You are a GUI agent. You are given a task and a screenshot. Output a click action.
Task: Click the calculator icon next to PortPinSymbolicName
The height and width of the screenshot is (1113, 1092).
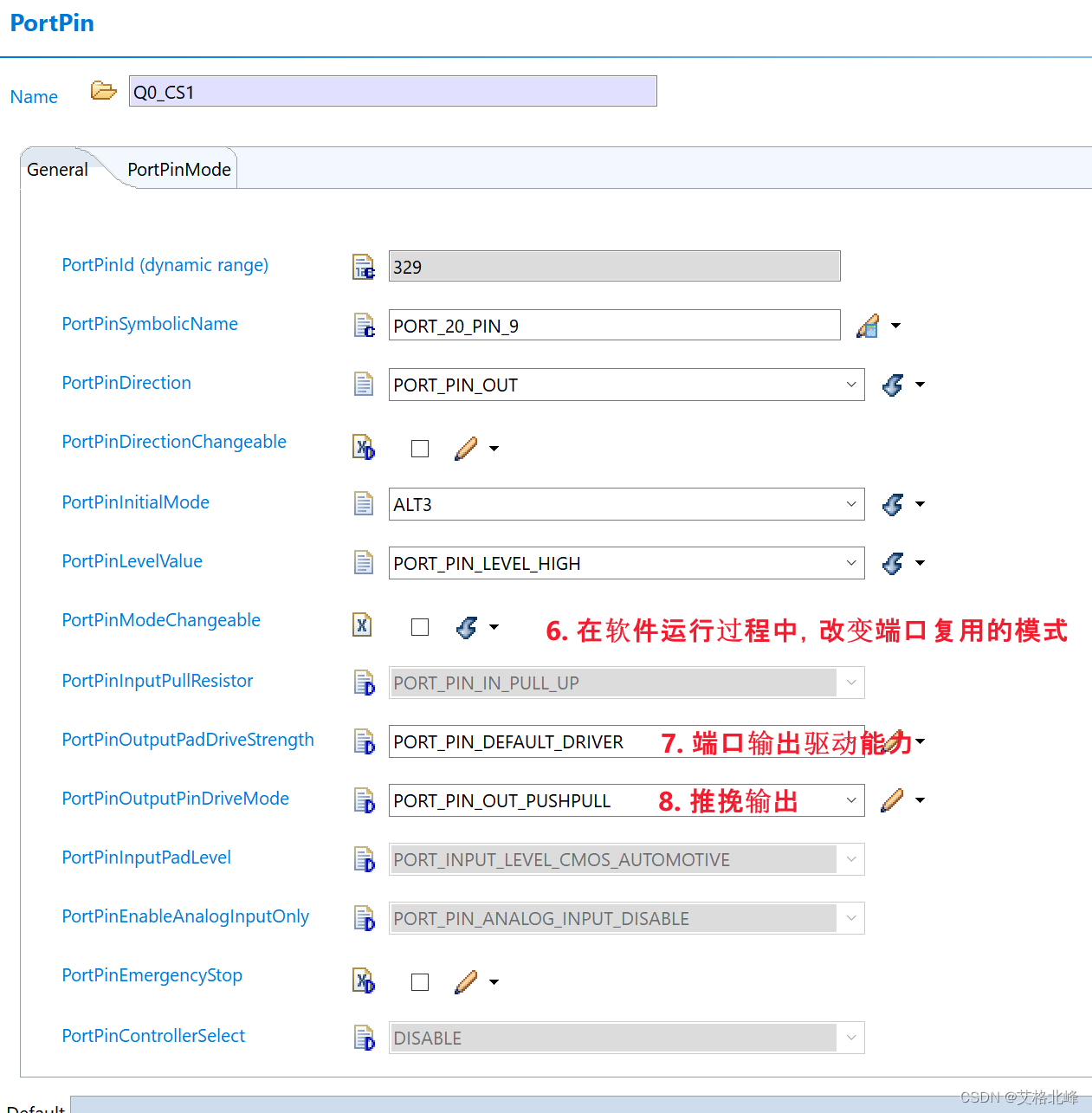(x=364, y=325)
